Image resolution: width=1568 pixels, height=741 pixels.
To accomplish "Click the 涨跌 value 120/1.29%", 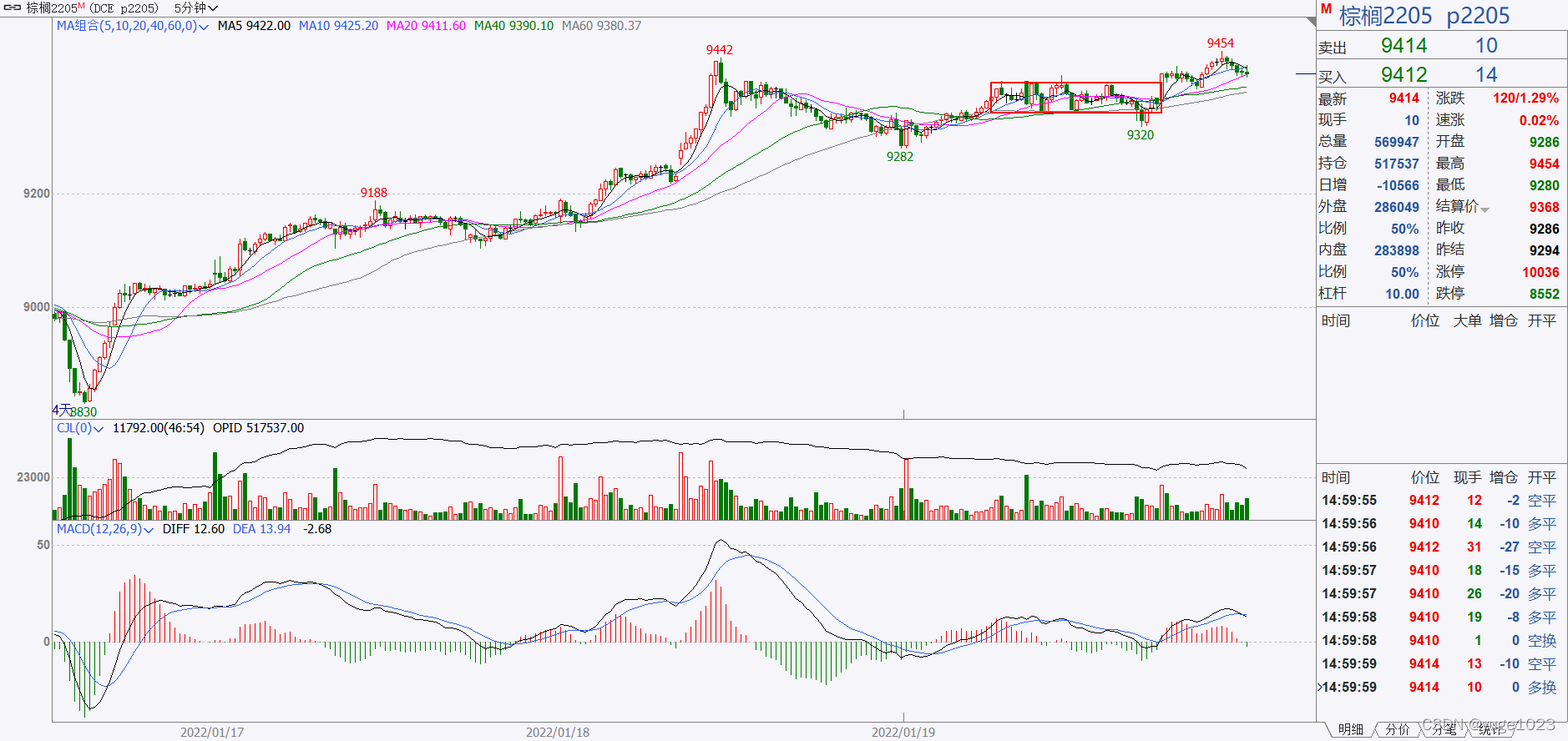I will (1525, 98).
